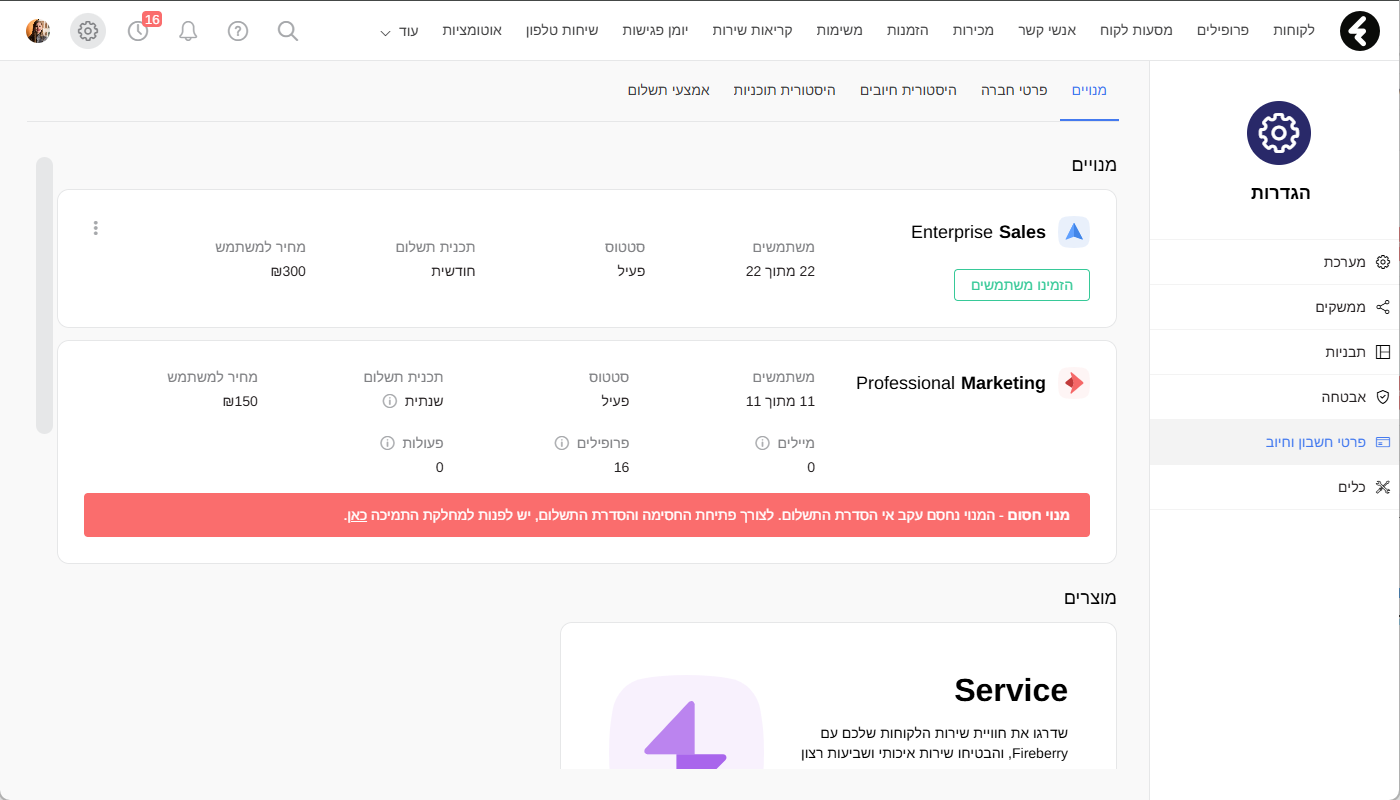Image resolution: width=1400 pixels, height=800 pixels.
Task: Click the Enterprise Sales subscription title
Action: [x=978, y=232]
